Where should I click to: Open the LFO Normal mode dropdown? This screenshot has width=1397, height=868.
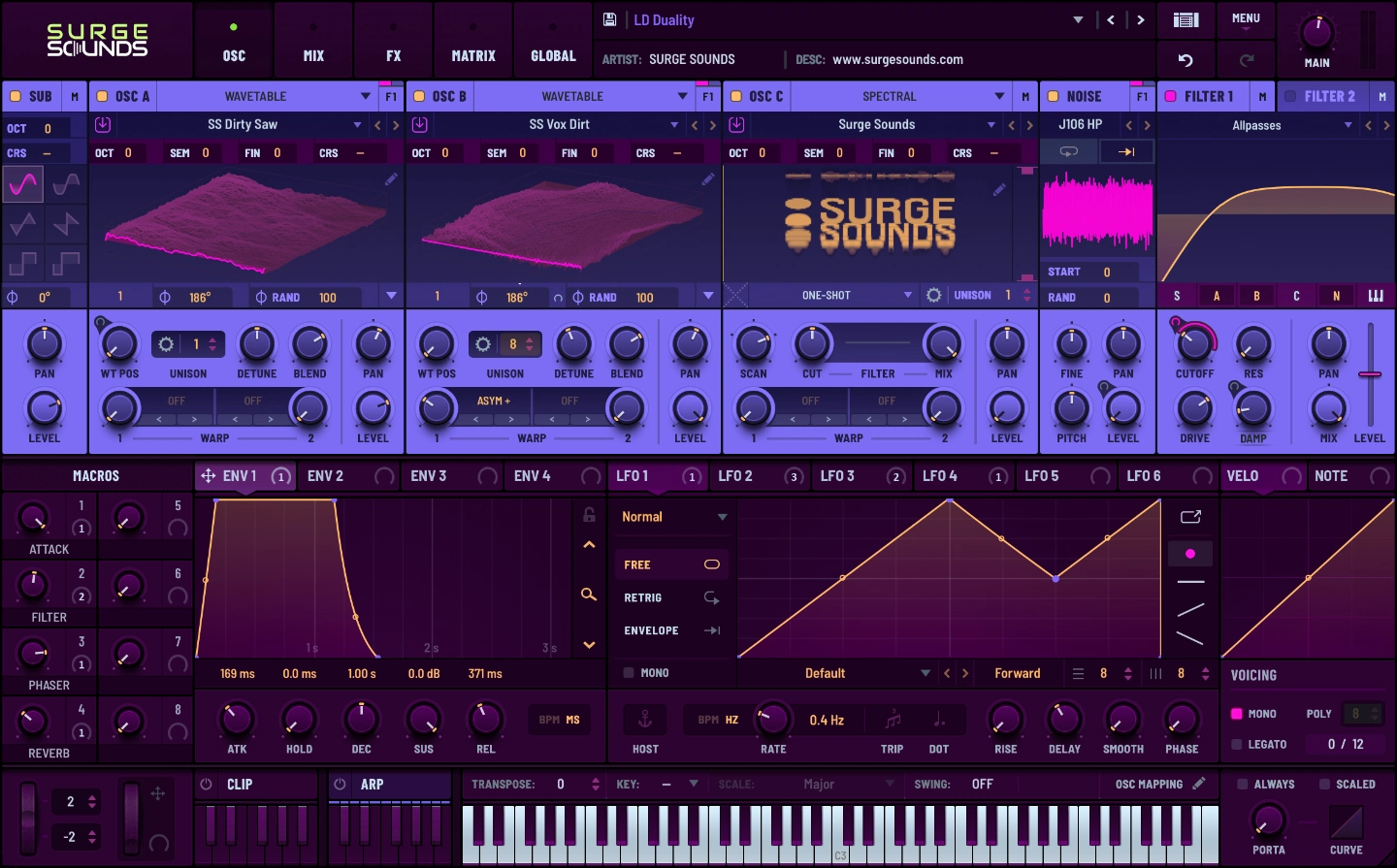(722, 517)
